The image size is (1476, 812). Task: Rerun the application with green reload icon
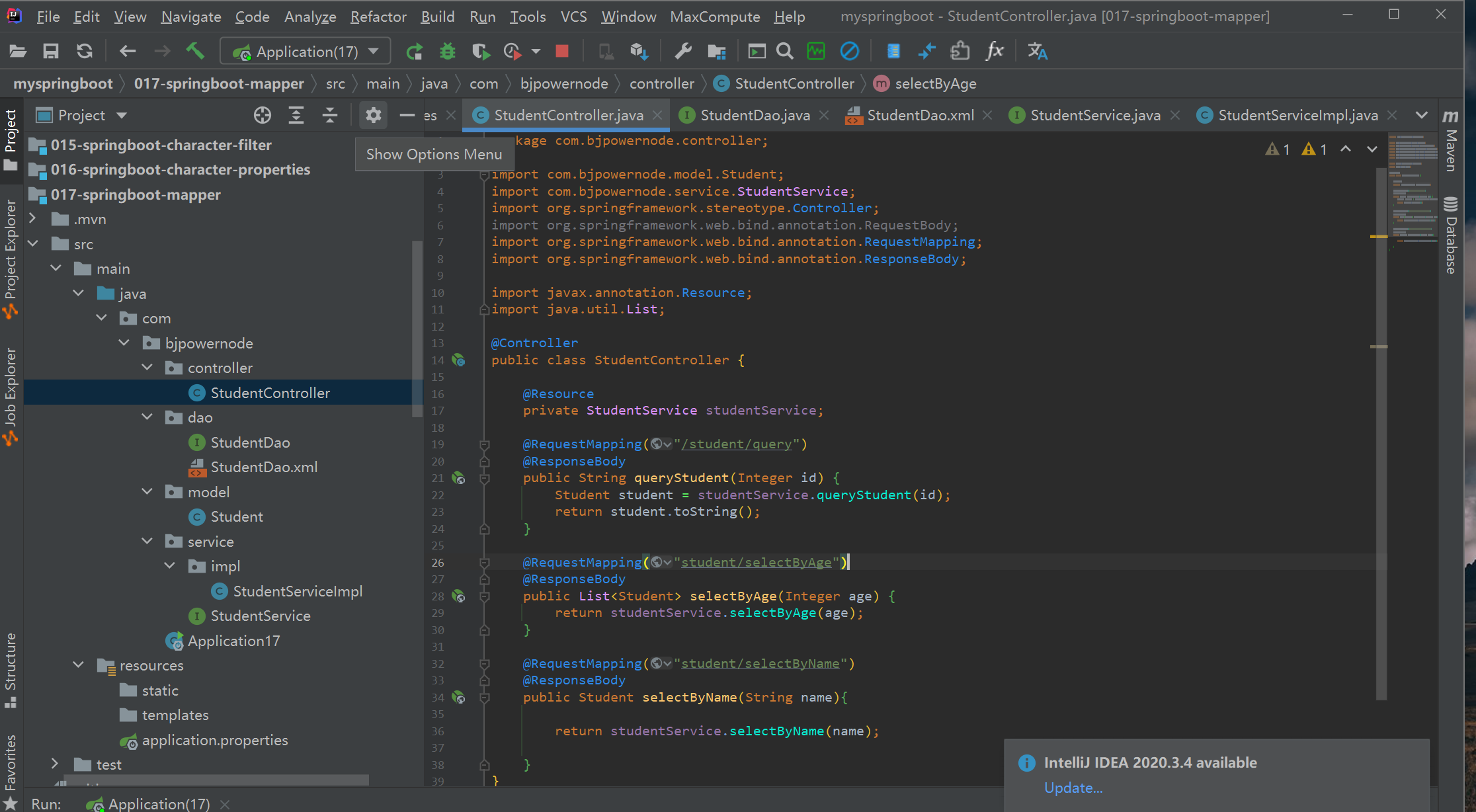click(415, 51)
